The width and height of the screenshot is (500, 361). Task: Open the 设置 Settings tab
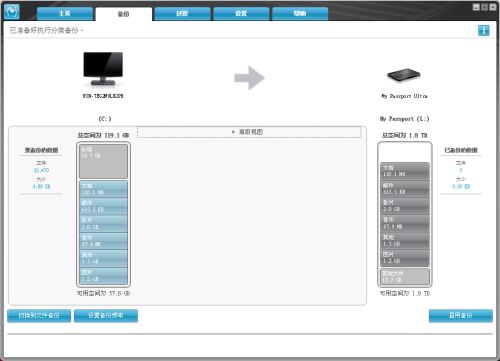coord(241,13)
